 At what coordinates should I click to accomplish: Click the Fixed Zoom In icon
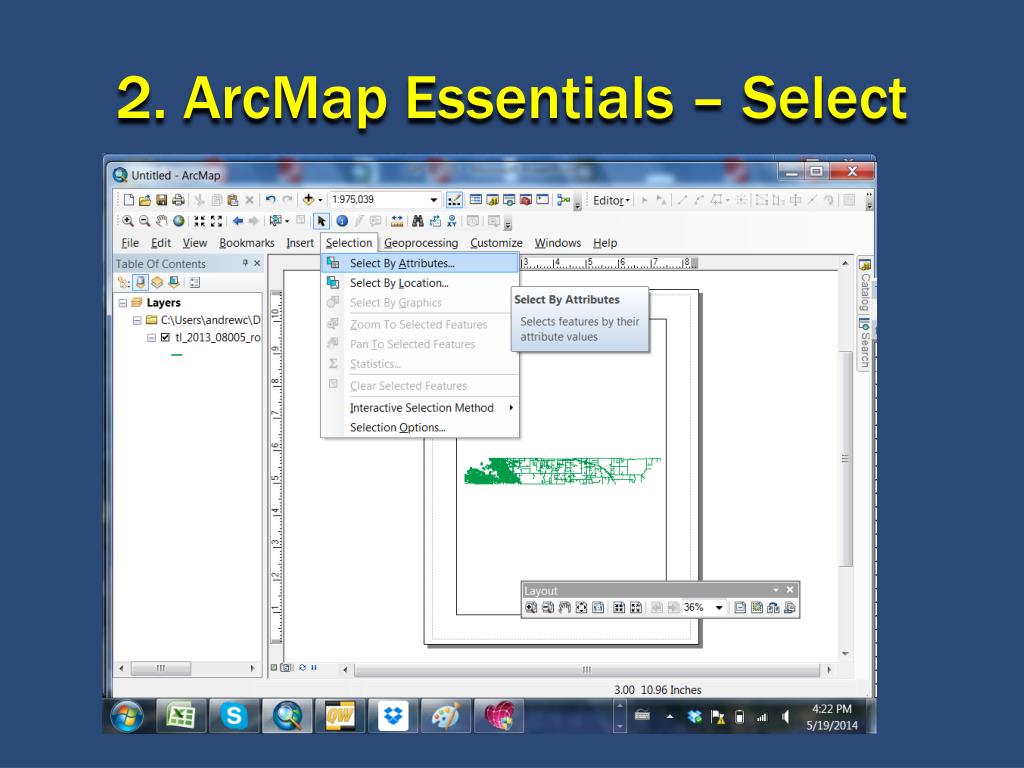click(200, 221)
